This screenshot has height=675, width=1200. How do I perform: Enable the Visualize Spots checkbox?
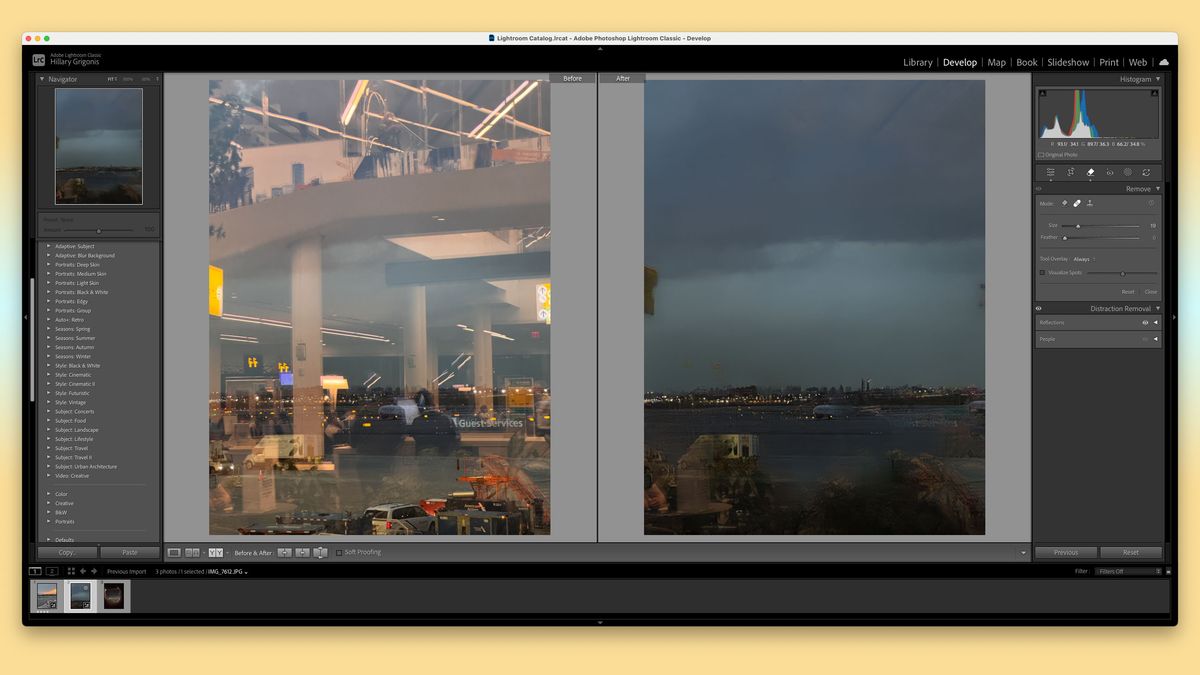click(1042, 272)
